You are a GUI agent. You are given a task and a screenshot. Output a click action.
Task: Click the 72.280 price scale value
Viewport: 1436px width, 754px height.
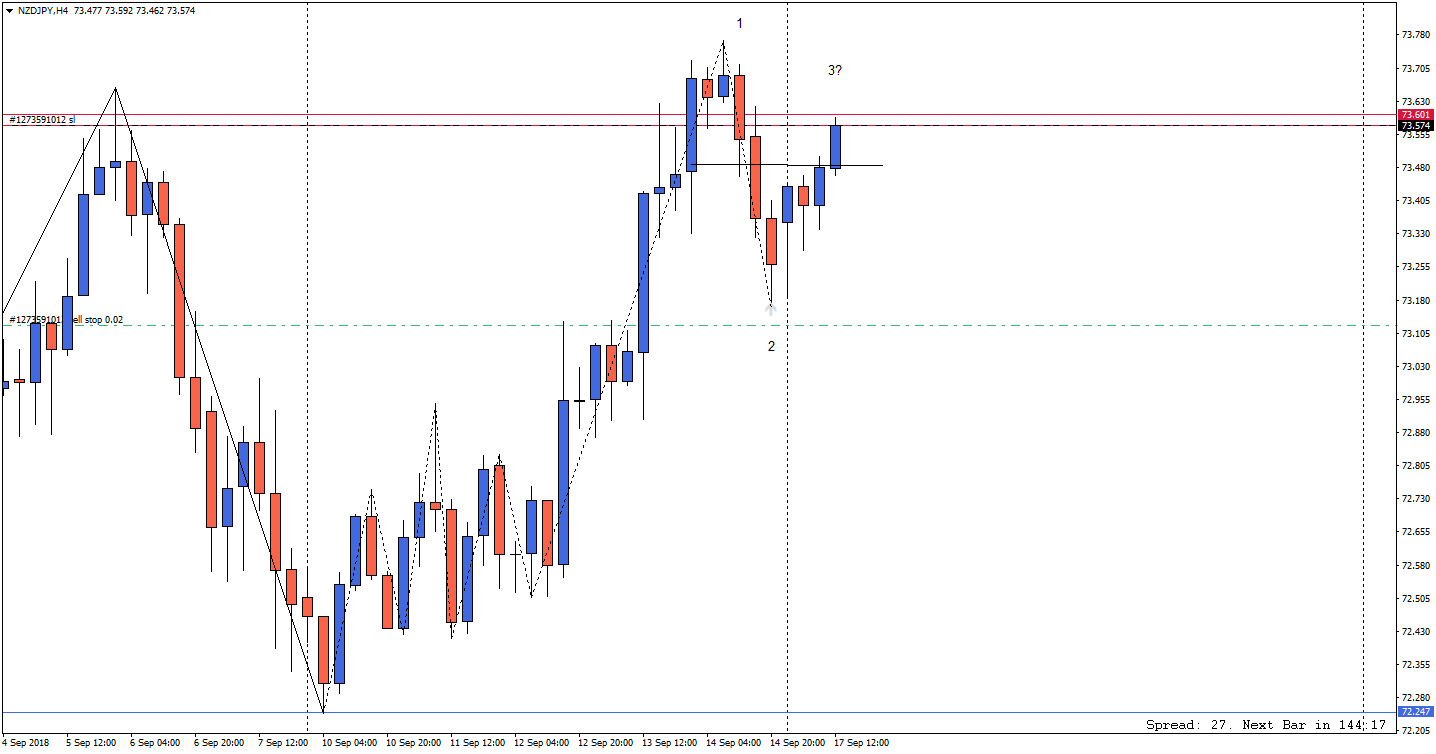pos(1415,697)
